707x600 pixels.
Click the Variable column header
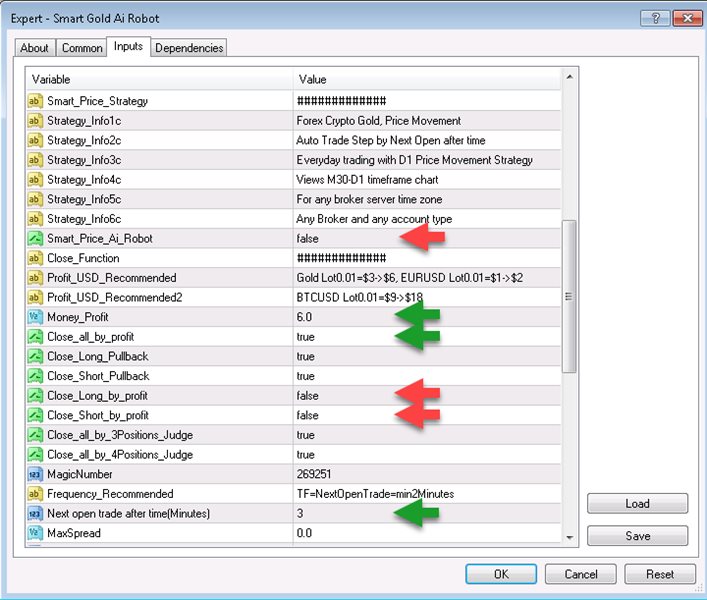[159, 79]
